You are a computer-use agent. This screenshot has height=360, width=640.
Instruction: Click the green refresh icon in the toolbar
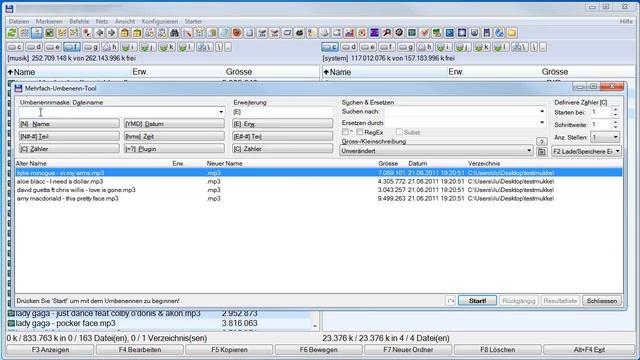click(x=12, y=33)
